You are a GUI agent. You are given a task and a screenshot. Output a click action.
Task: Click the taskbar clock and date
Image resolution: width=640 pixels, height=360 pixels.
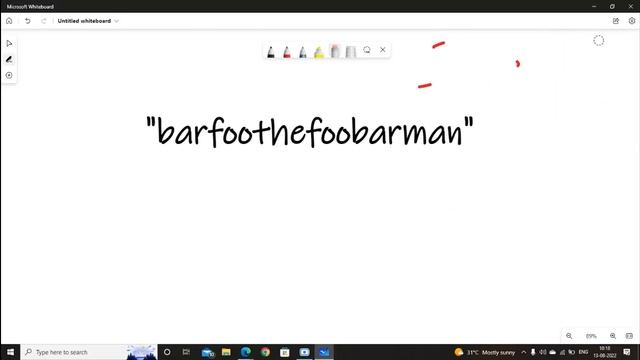click(605, 352)
